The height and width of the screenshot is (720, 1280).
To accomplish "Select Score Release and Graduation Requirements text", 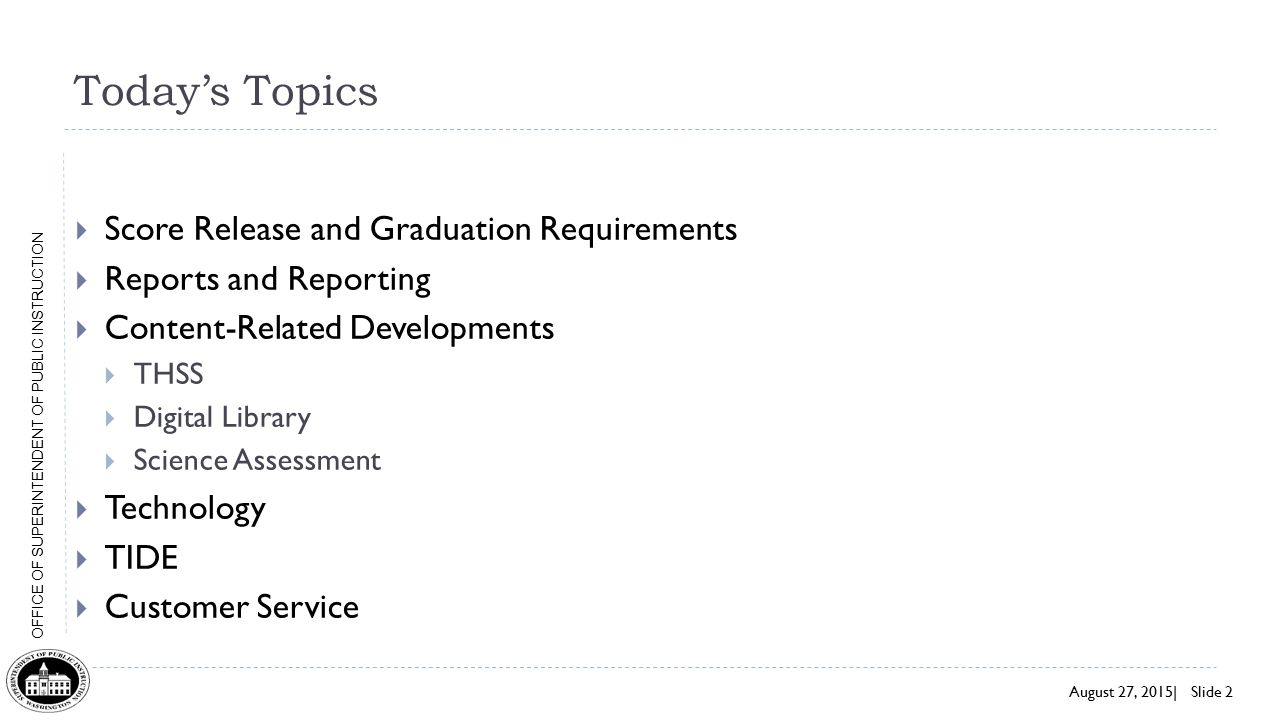I will pyautogui.click(x=421, y=230).
